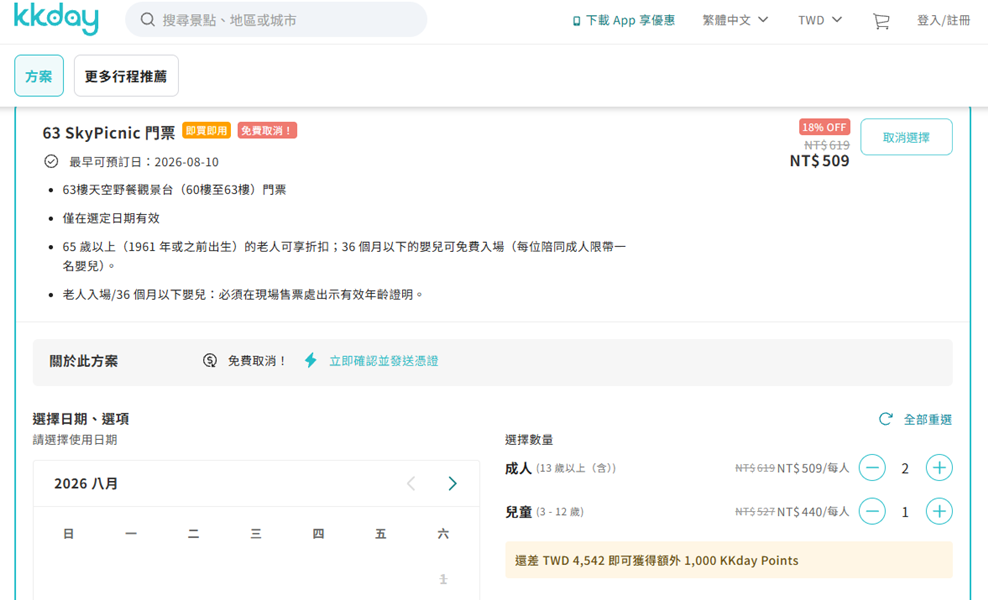
Task: Click the checkmark icon beside 最早可預訂日
Action: (x=51, y=161)
